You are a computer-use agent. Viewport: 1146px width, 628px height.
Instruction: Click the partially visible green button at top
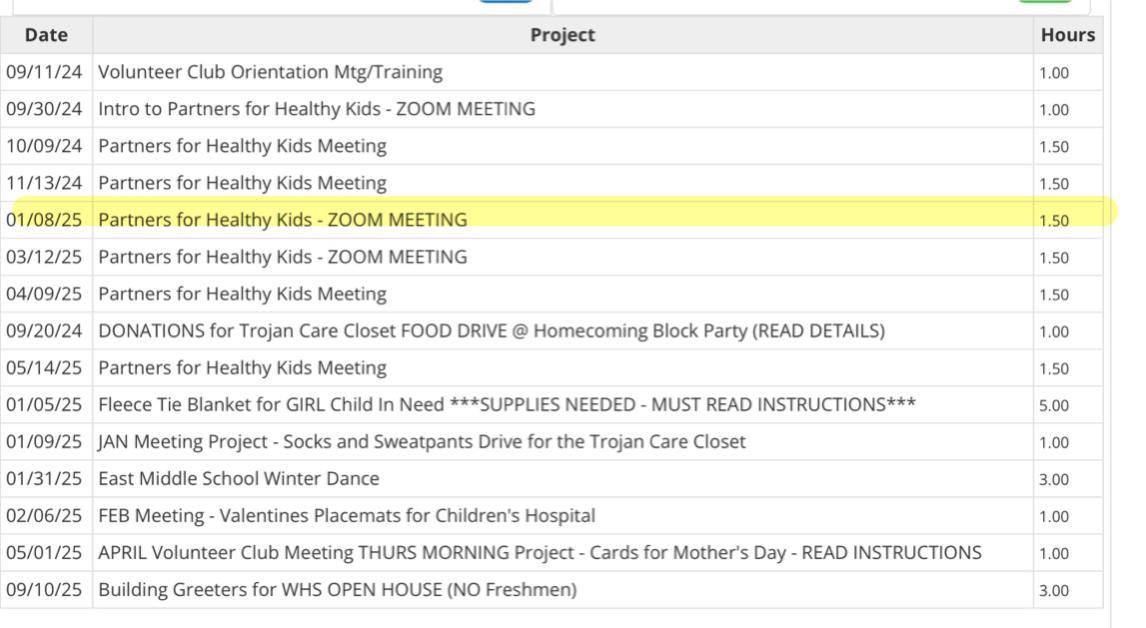point(1044,2)
